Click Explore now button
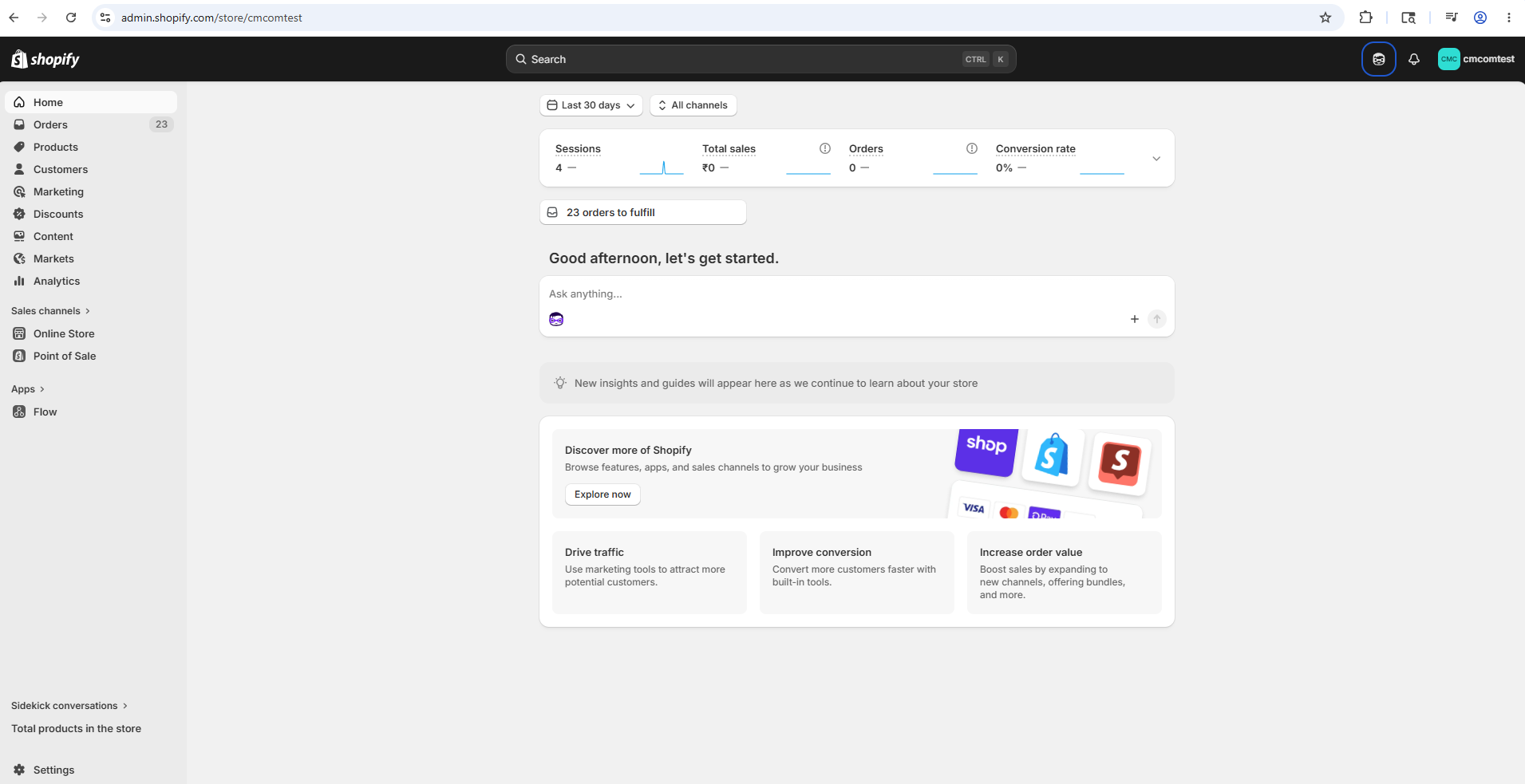Viewport: 1525px width, 784px height. [x=602, y=494]
